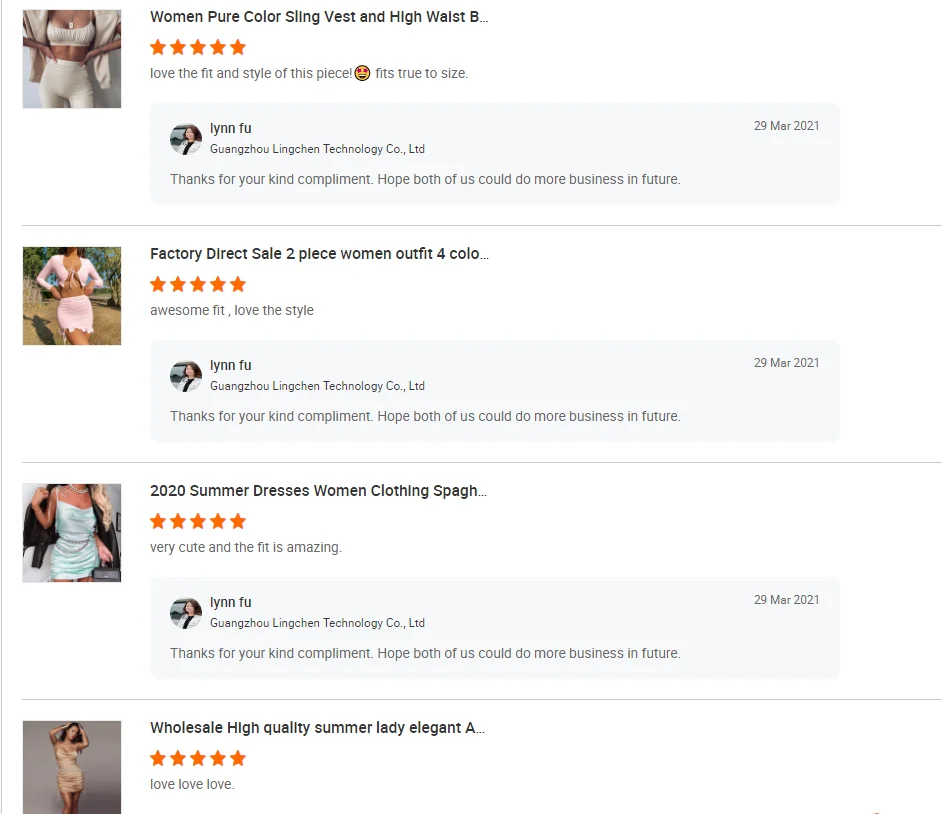Open '2020 Summer Dresses Women Clothing' title

pyautogui.click(x=318, y=491)
